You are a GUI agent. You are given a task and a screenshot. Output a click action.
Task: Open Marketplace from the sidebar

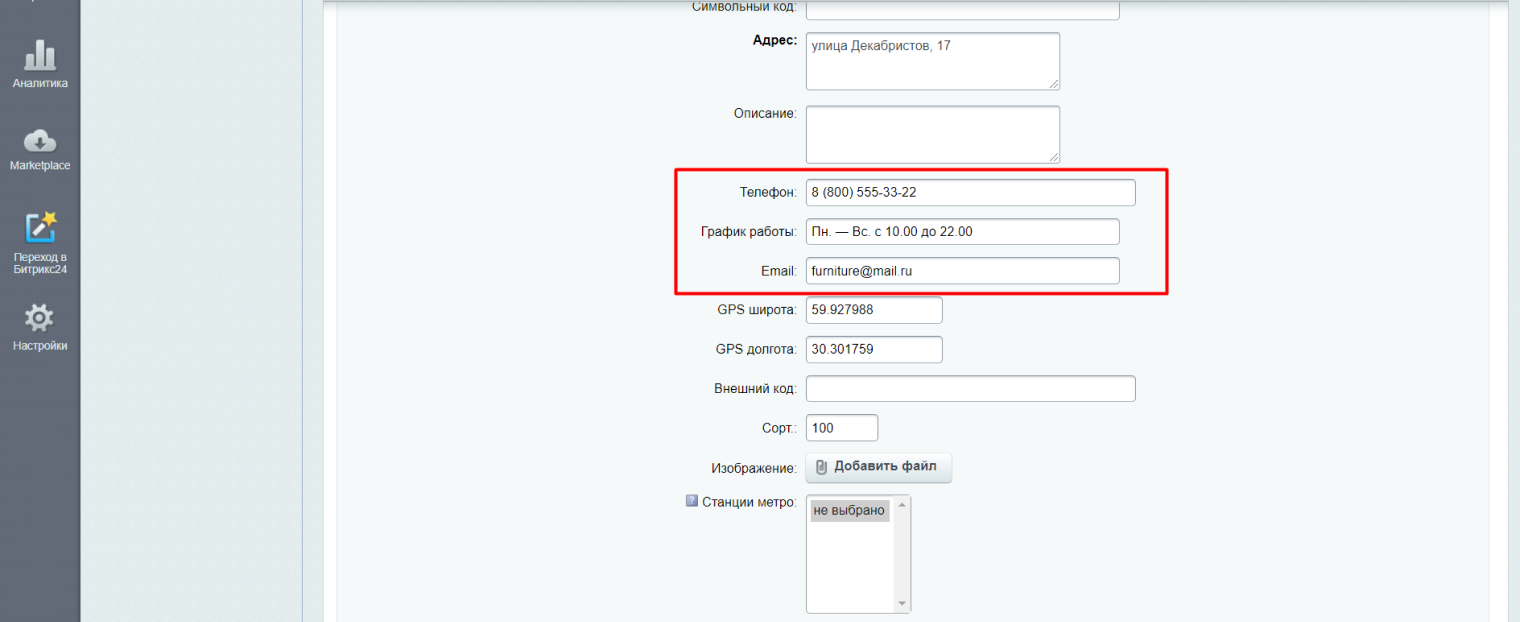(40, 148)
